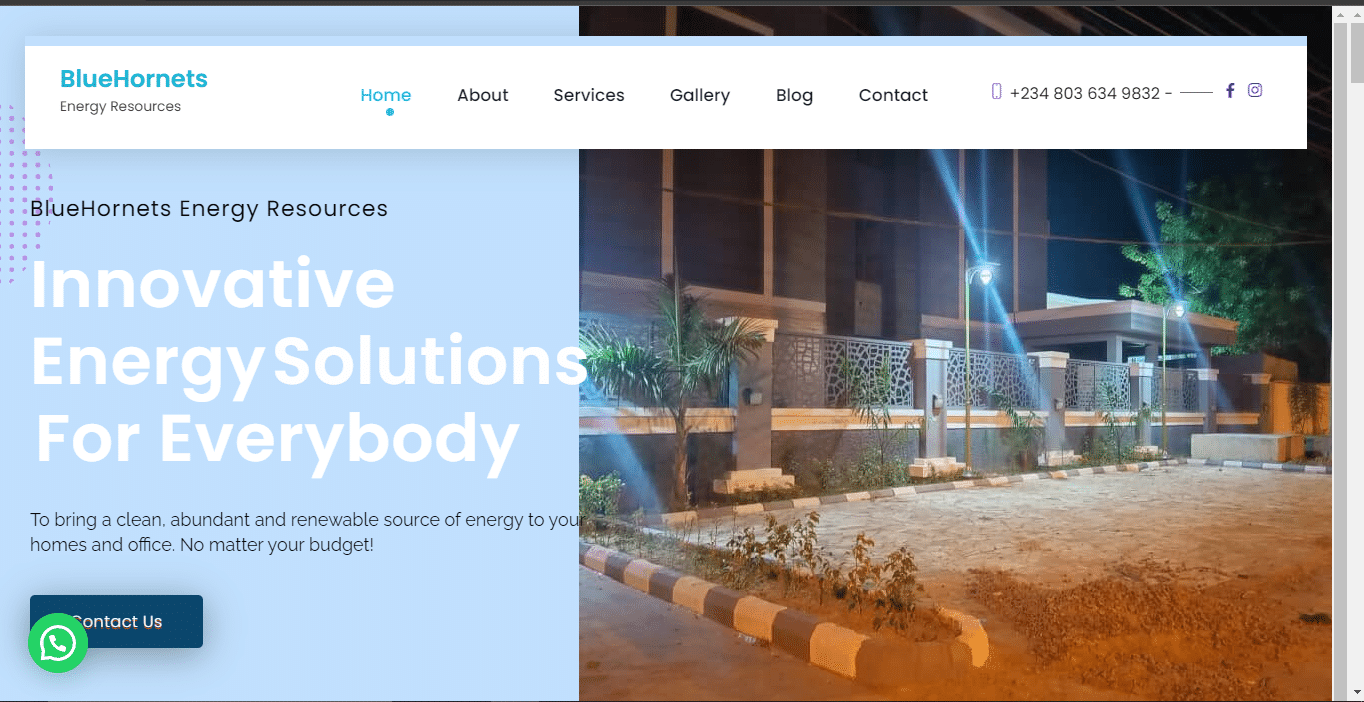Click the Contact Us button
The height and width of the screenshot is (702, 1364).
point(116,621)
